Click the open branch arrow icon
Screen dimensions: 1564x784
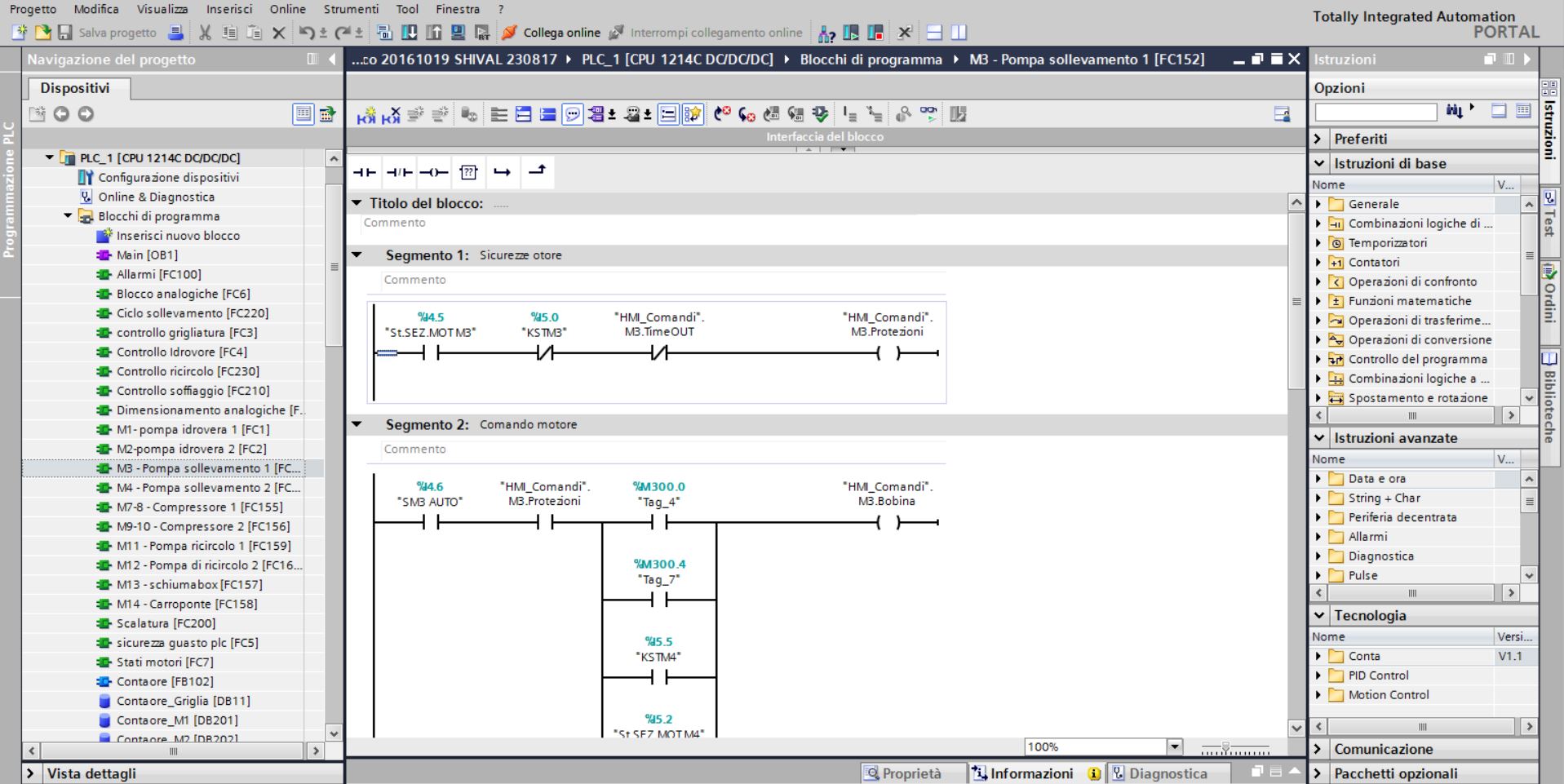pos(503,172)
